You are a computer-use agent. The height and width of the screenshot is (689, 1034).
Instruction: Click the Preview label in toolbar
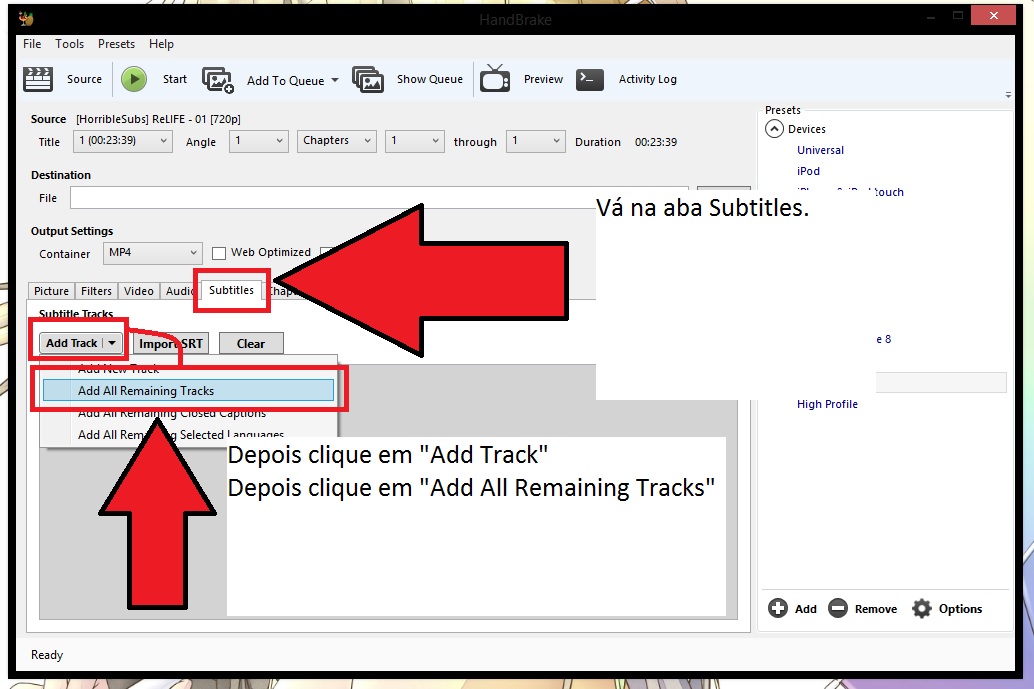pyautogui.click(x=543, y=79)
